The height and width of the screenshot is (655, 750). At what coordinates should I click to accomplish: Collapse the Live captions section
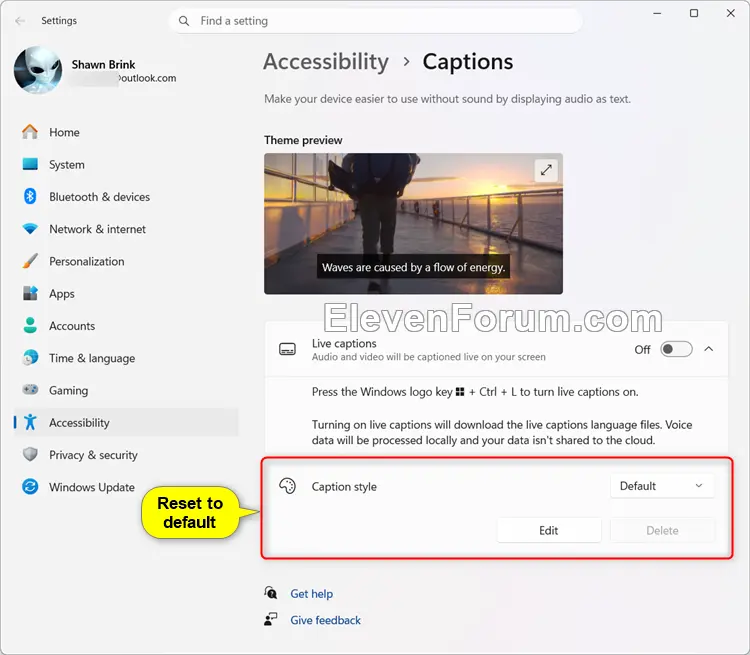pyautogui.click(x=709, y=349)
